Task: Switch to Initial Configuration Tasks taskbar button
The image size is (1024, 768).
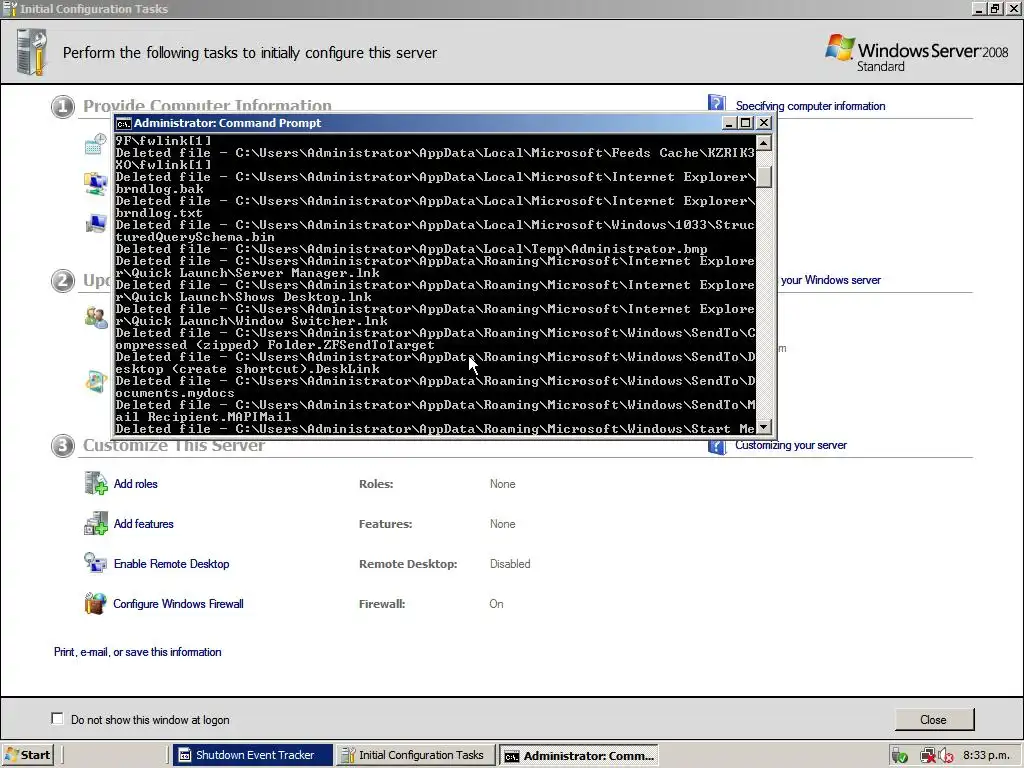Action: (x=416, y=755)
